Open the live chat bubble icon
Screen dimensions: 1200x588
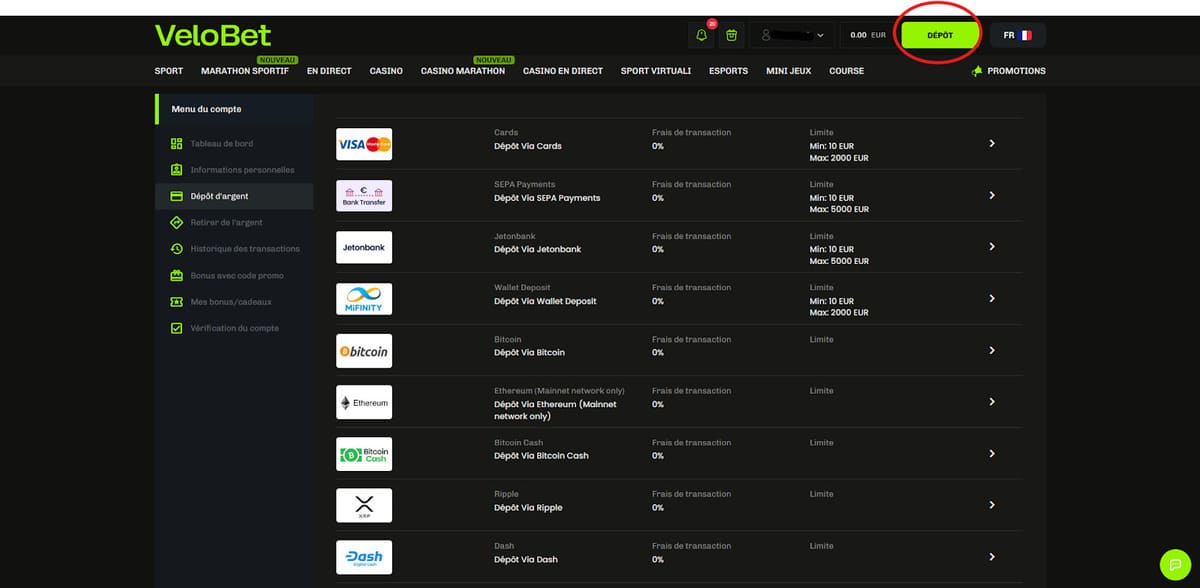[1174, 564]
